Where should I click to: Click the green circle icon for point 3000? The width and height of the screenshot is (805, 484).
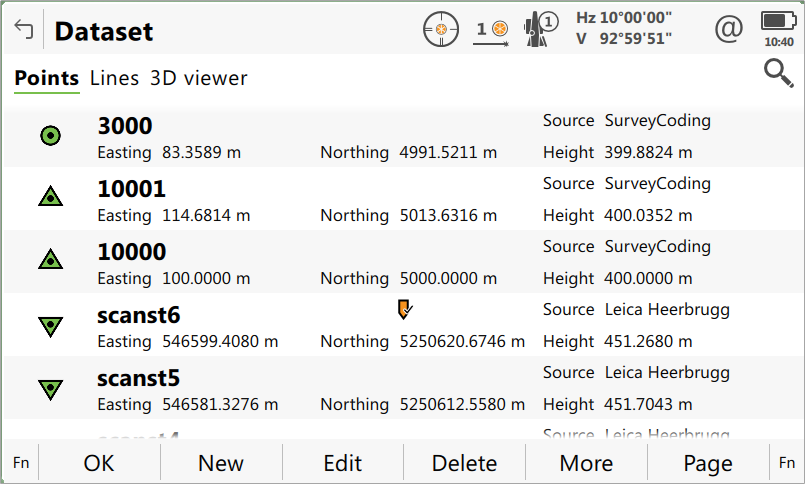50,135
